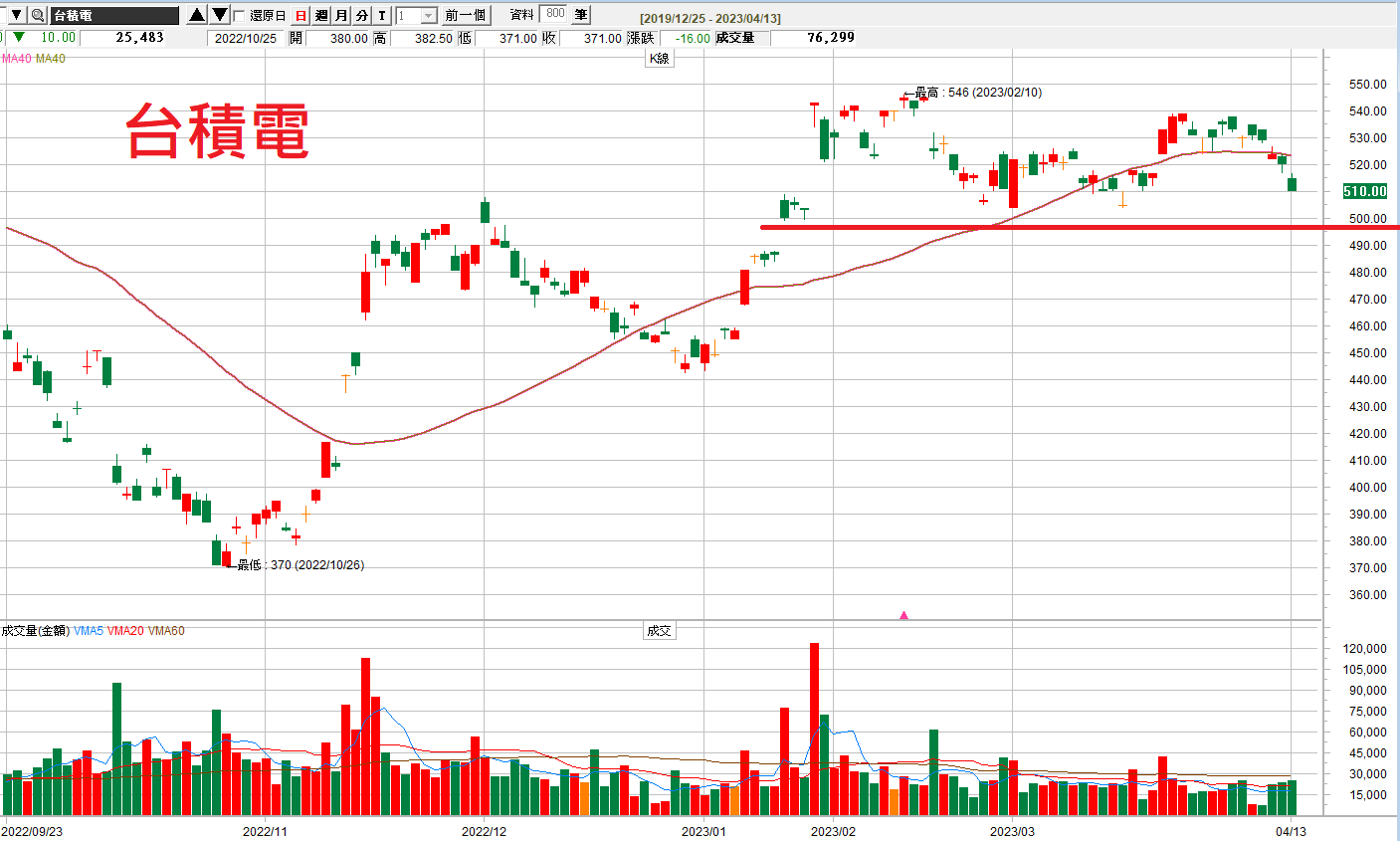This screenshot has height=841, width=1400.
Task: Click the VMA60 legend label
Action: click(166, 631)
